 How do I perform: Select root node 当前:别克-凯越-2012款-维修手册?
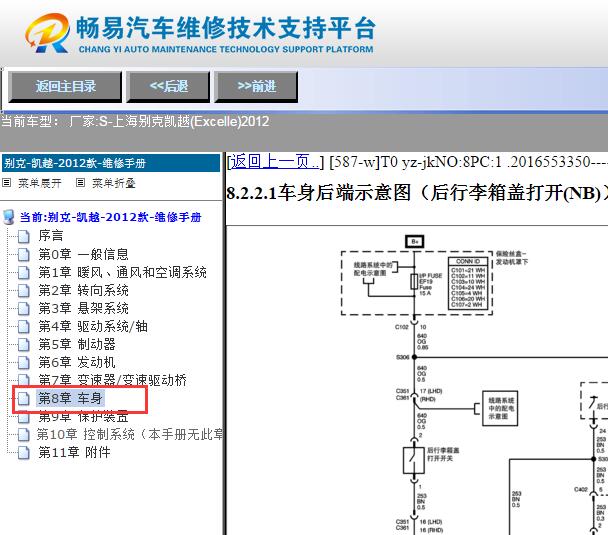pos(111,217)
